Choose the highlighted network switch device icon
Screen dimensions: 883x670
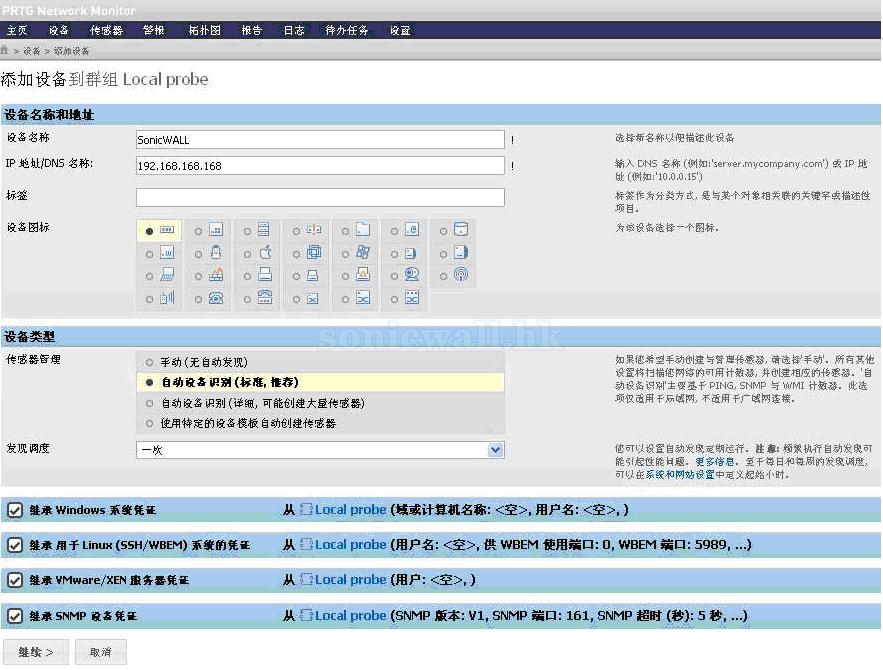coord(167,230)
